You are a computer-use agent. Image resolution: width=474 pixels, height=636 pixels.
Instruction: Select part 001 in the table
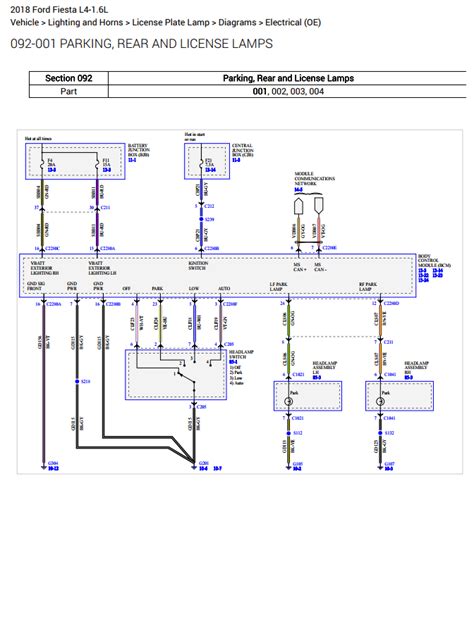[260, 91]
